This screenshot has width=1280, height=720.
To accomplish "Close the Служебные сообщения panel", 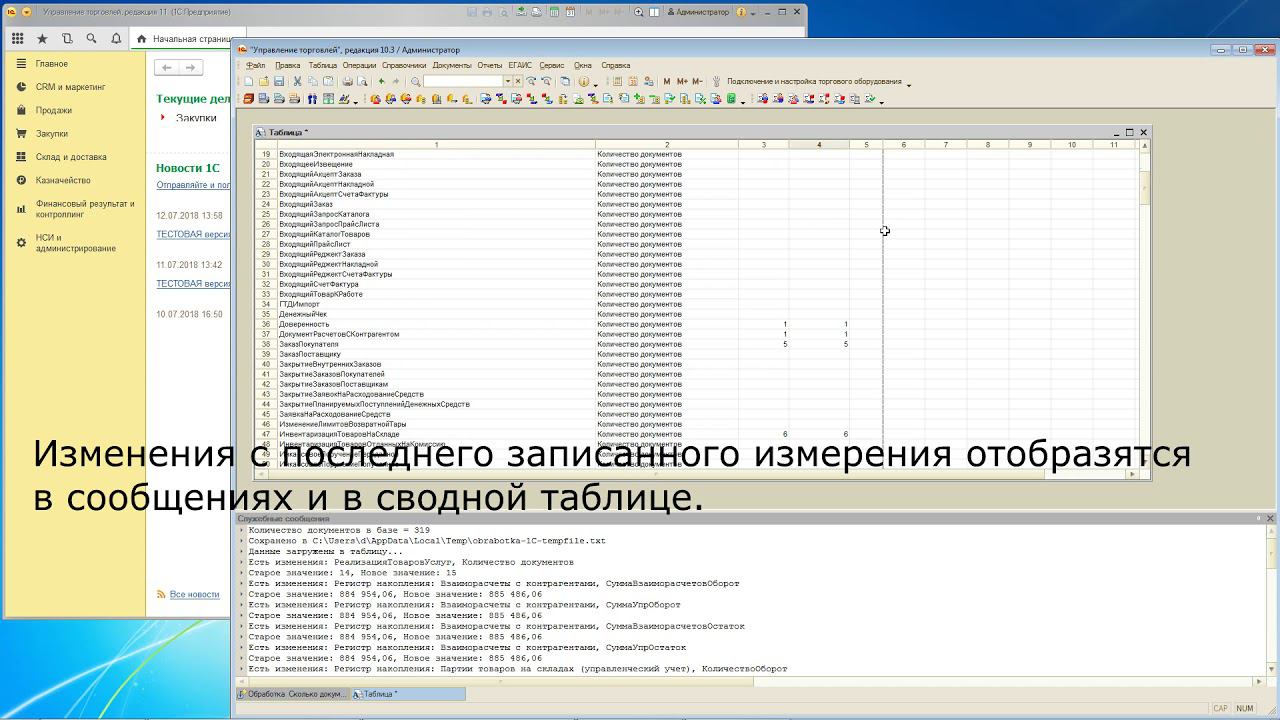I will pyautogui.click(x=1271, y=518).
